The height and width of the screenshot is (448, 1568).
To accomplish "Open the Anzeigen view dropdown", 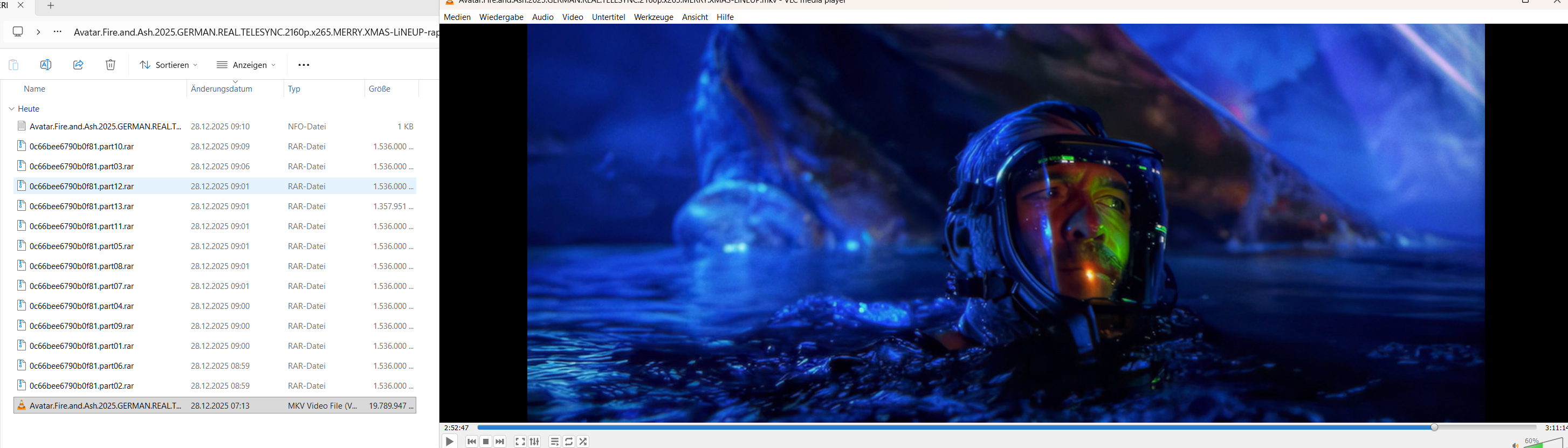I will tap(246, 65).
